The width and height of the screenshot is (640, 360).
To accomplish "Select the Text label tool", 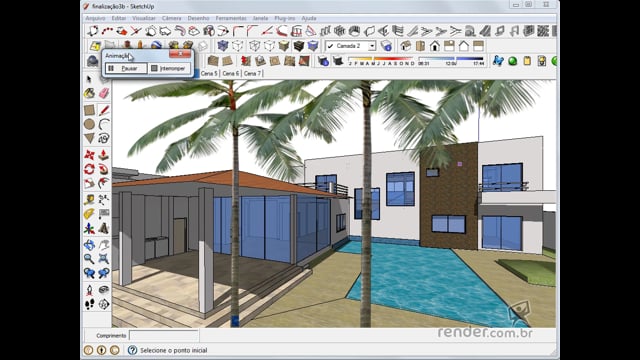I will pos(104,214).
